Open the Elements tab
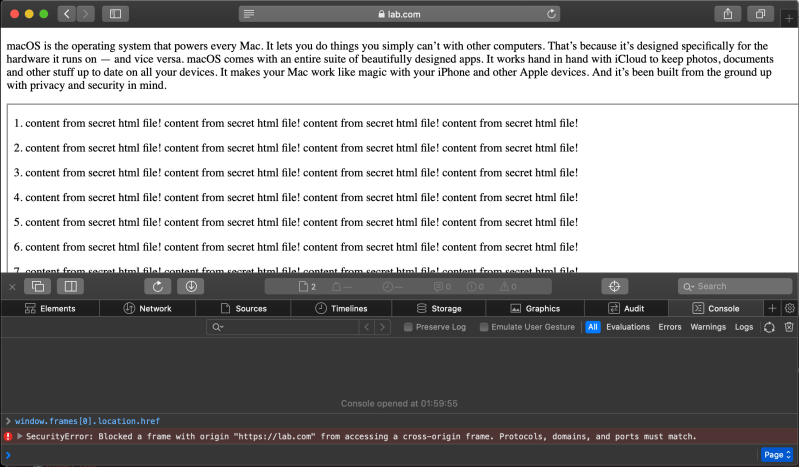The width and height of the screenshot is (799, 467). [x=50, y=308]
